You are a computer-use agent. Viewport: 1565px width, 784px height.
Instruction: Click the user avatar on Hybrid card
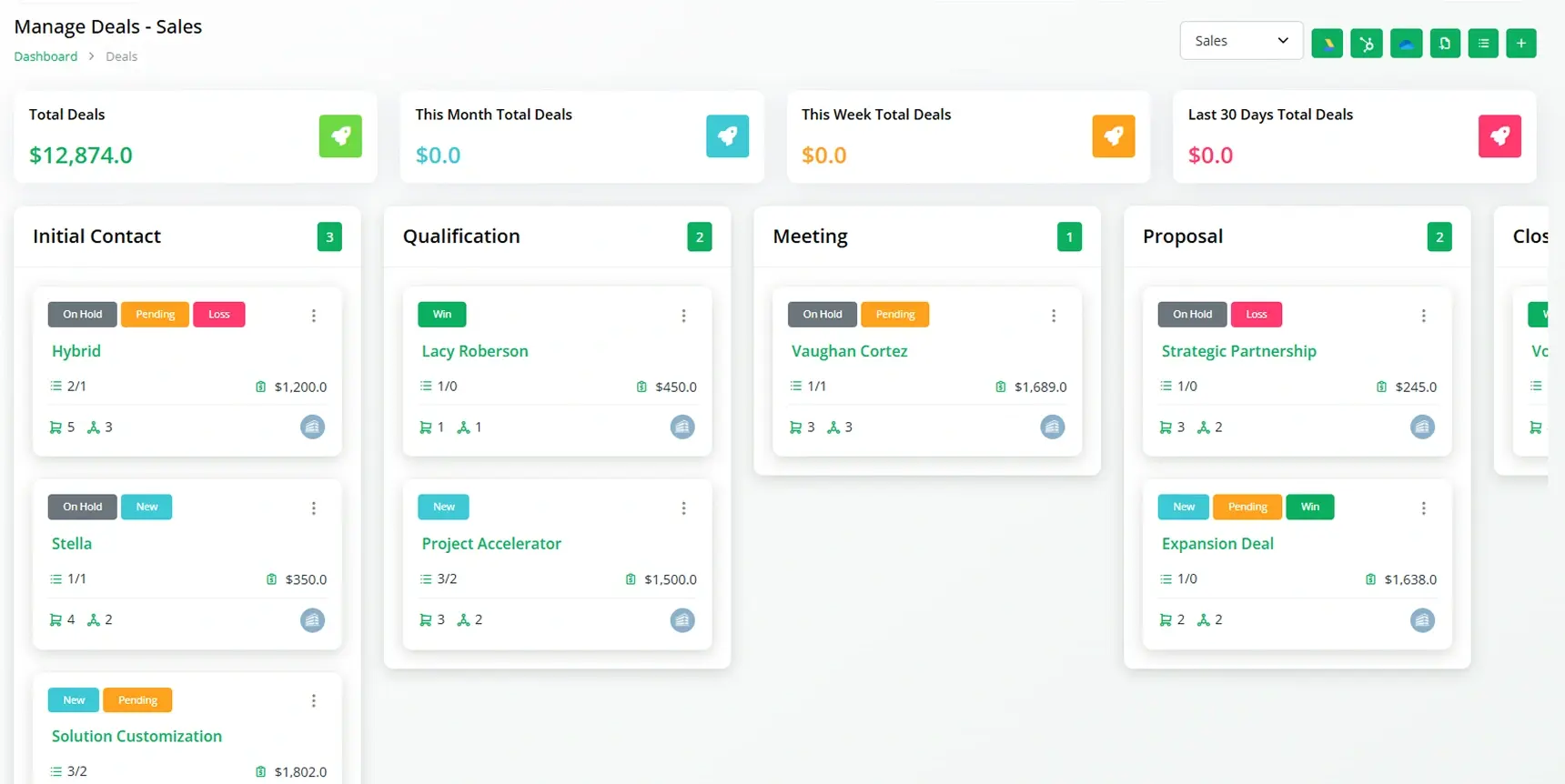pyautogui.click(x=312, y=427)
